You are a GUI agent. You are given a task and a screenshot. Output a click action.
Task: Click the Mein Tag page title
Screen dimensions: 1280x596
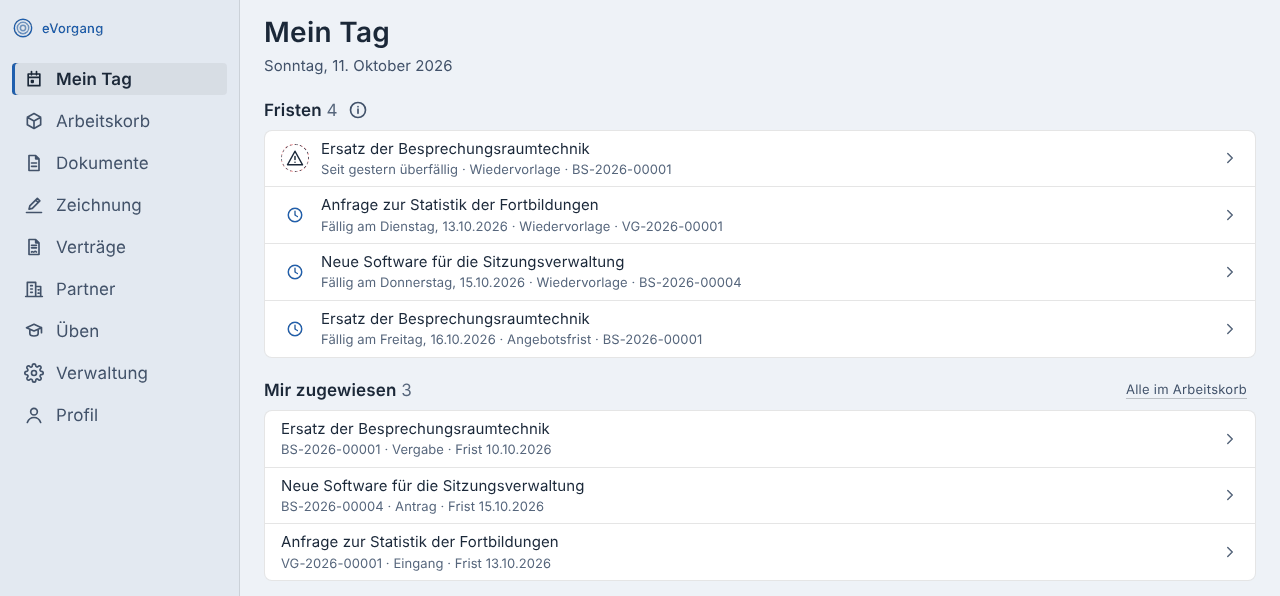tap(327, 32)
